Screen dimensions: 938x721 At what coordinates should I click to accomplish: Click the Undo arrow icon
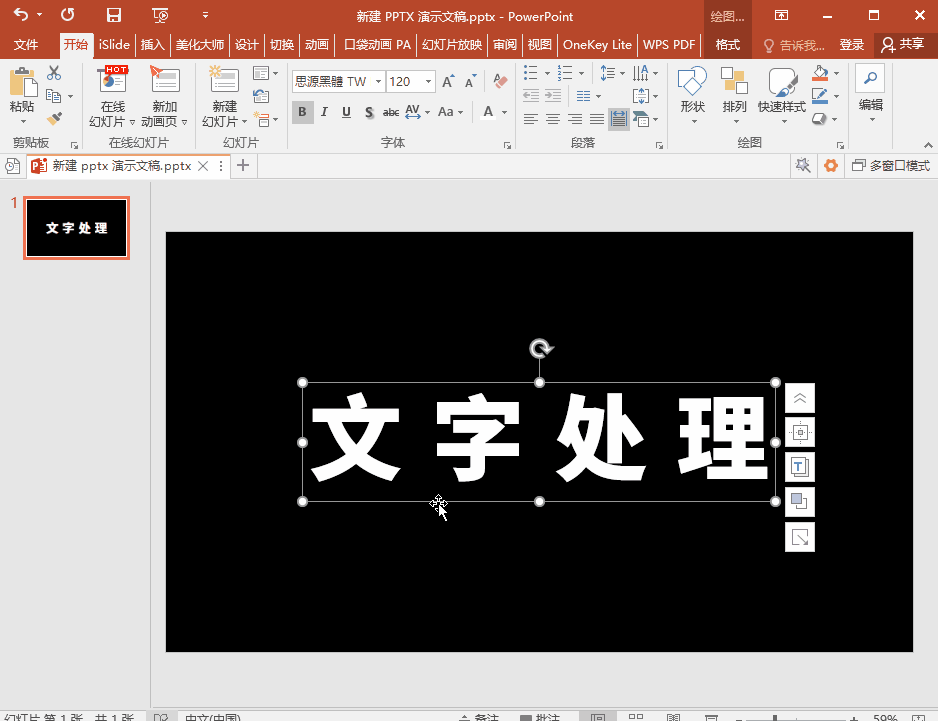coord(21,14)
